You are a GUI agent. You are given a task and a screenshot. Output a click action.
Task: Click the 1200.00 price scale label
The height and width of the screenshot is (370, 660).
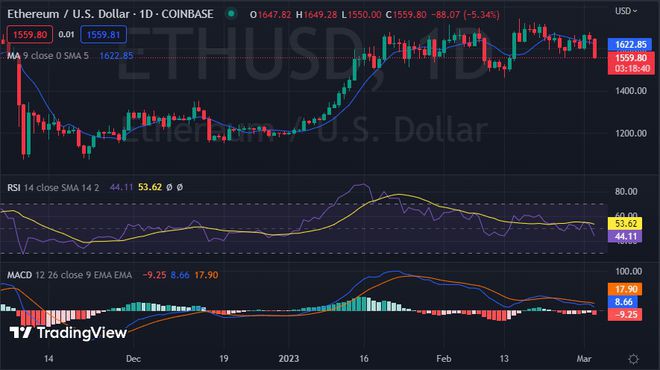click(630, 133)
